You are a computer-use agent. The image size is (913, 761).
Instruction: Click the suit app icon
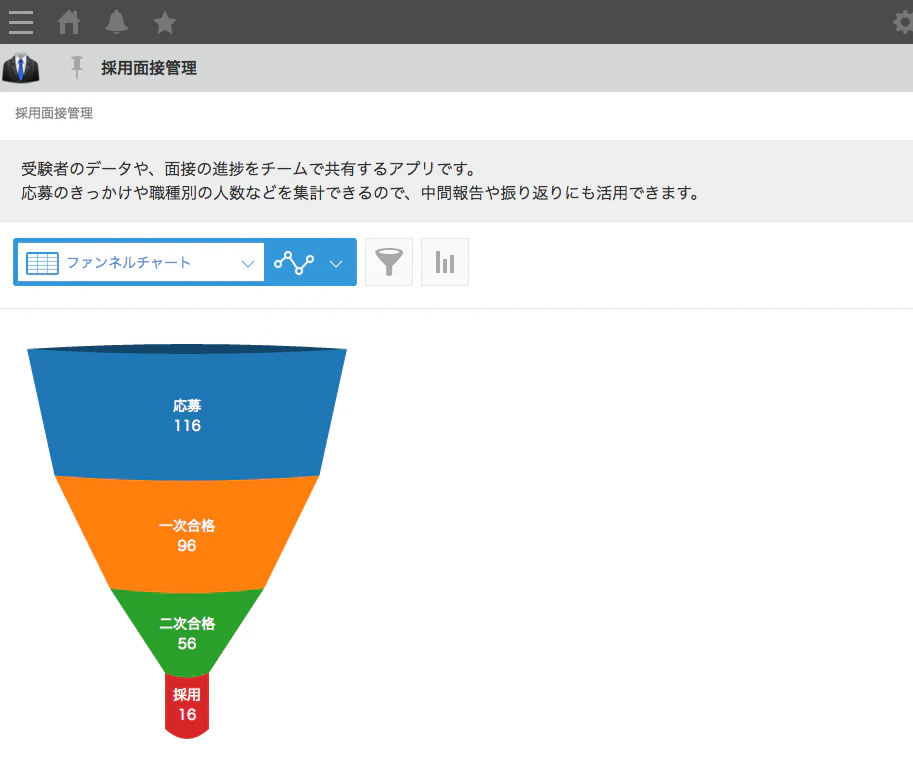point(21,68)
